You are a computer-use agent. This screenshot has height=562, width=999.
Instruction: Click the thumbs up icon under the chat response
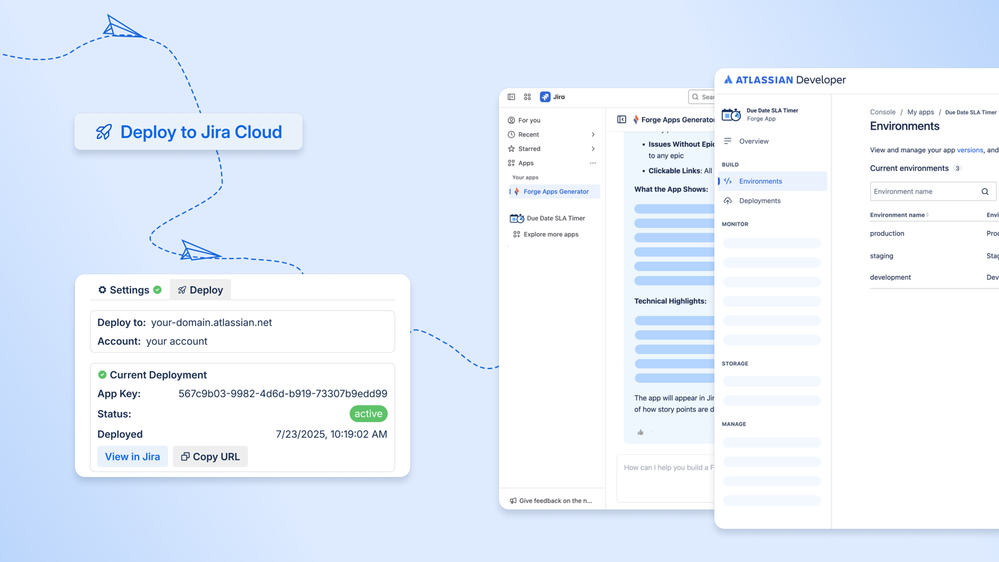coord(640,432)
